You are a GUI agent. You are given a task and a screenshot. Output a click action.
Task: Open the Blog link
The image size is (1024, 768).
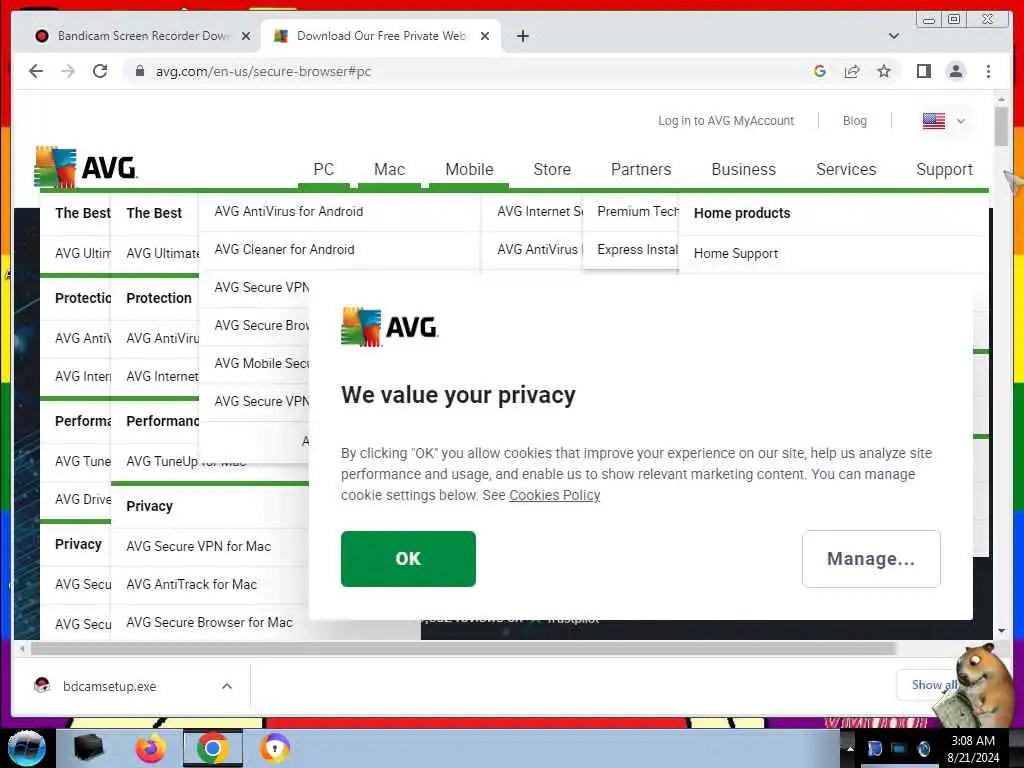854,121
